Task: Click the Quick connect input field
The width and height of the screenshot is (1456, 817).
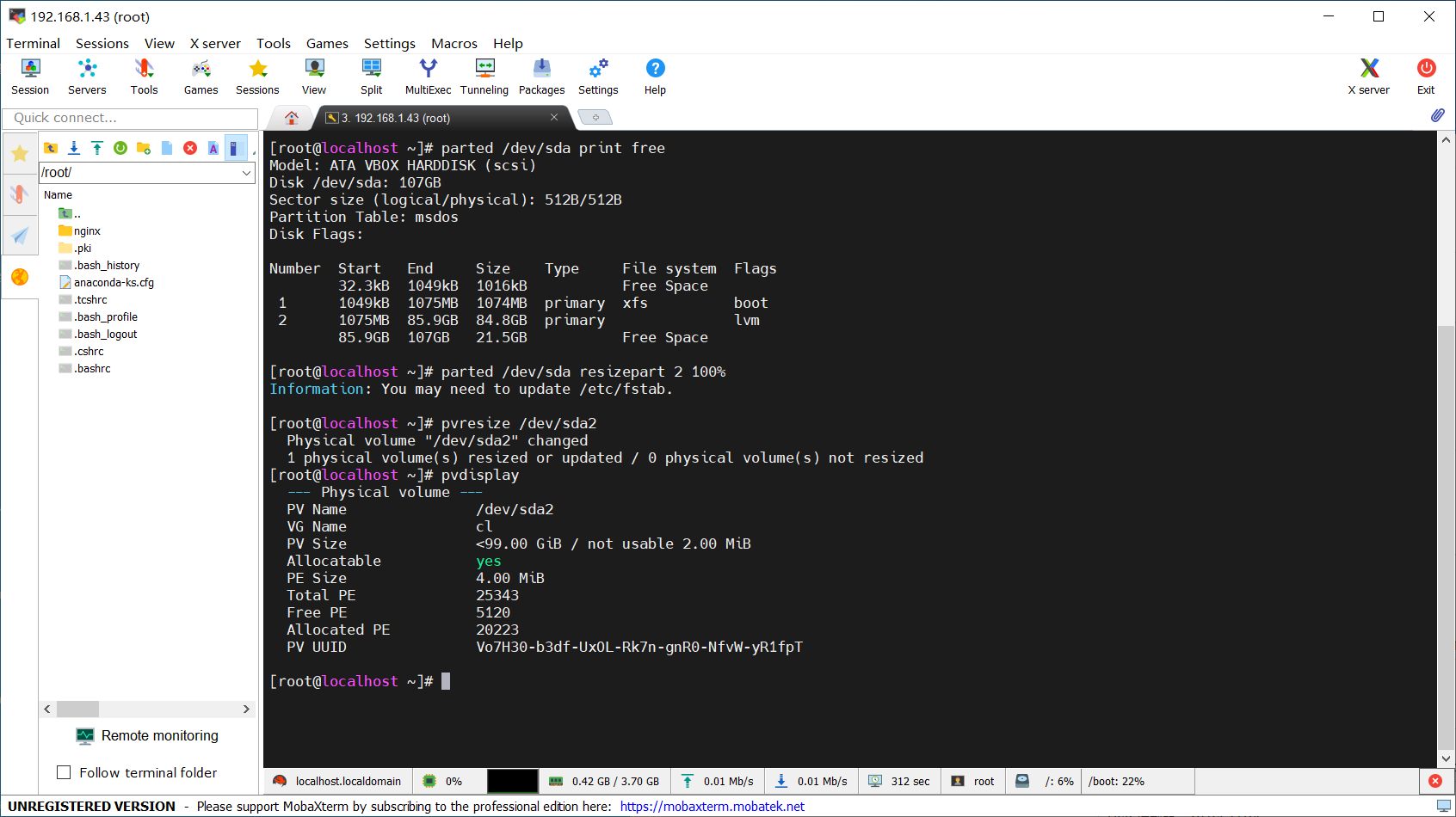Action: coord(130,118)
